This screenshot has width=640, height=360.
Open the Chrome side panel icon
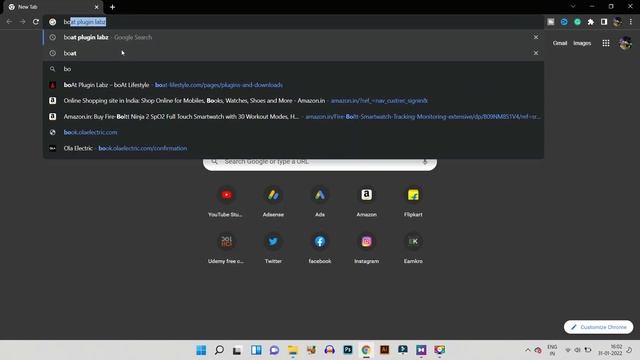tap(604, 22)
